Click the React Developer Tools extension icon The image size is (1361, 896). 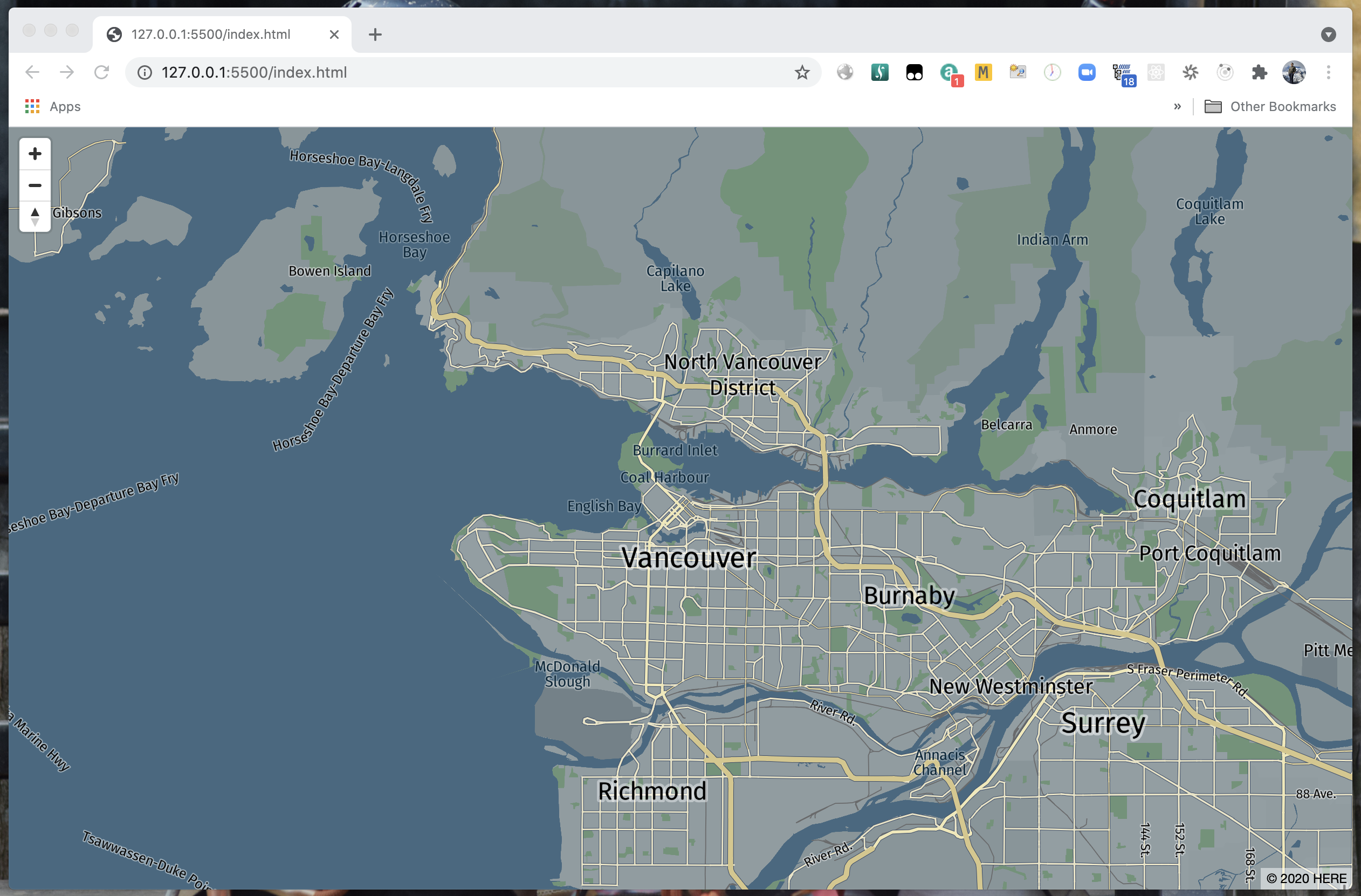[1156, 72]
